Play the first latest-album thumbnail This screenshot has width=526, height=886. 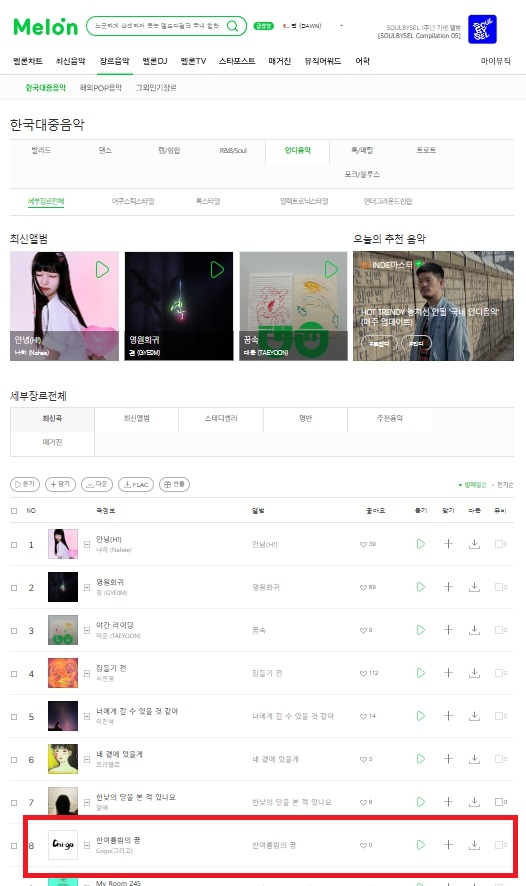click(102, 270)
